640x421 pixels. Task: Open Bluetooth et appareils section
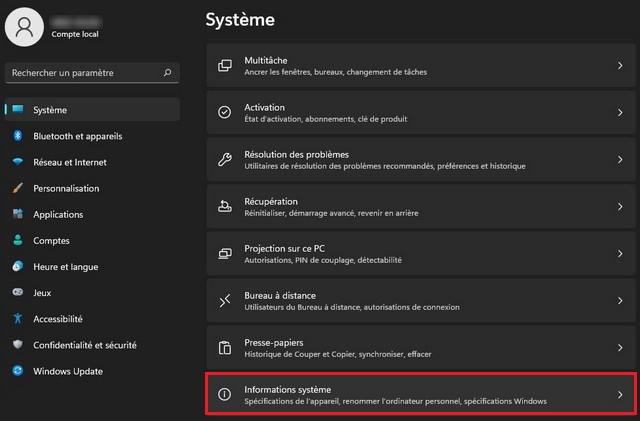pyautogui.click(x=92, y=136)
